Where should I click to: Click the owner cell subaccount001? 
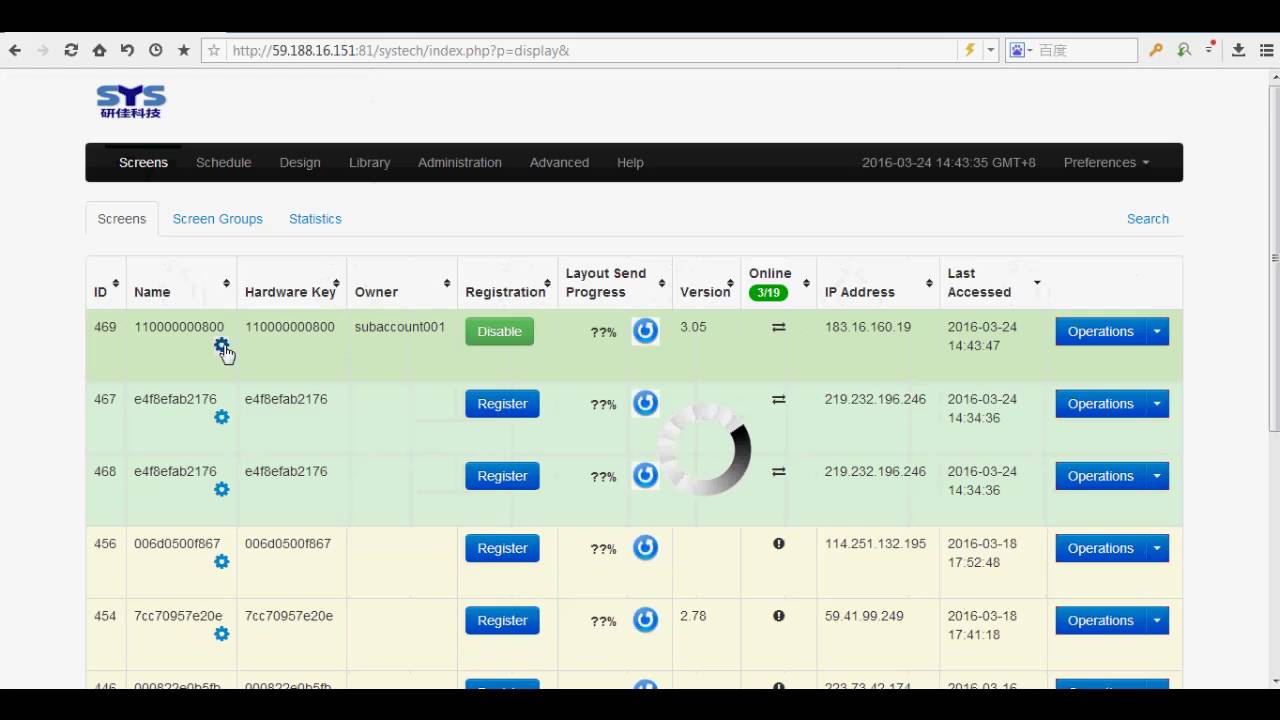point(400,327)
